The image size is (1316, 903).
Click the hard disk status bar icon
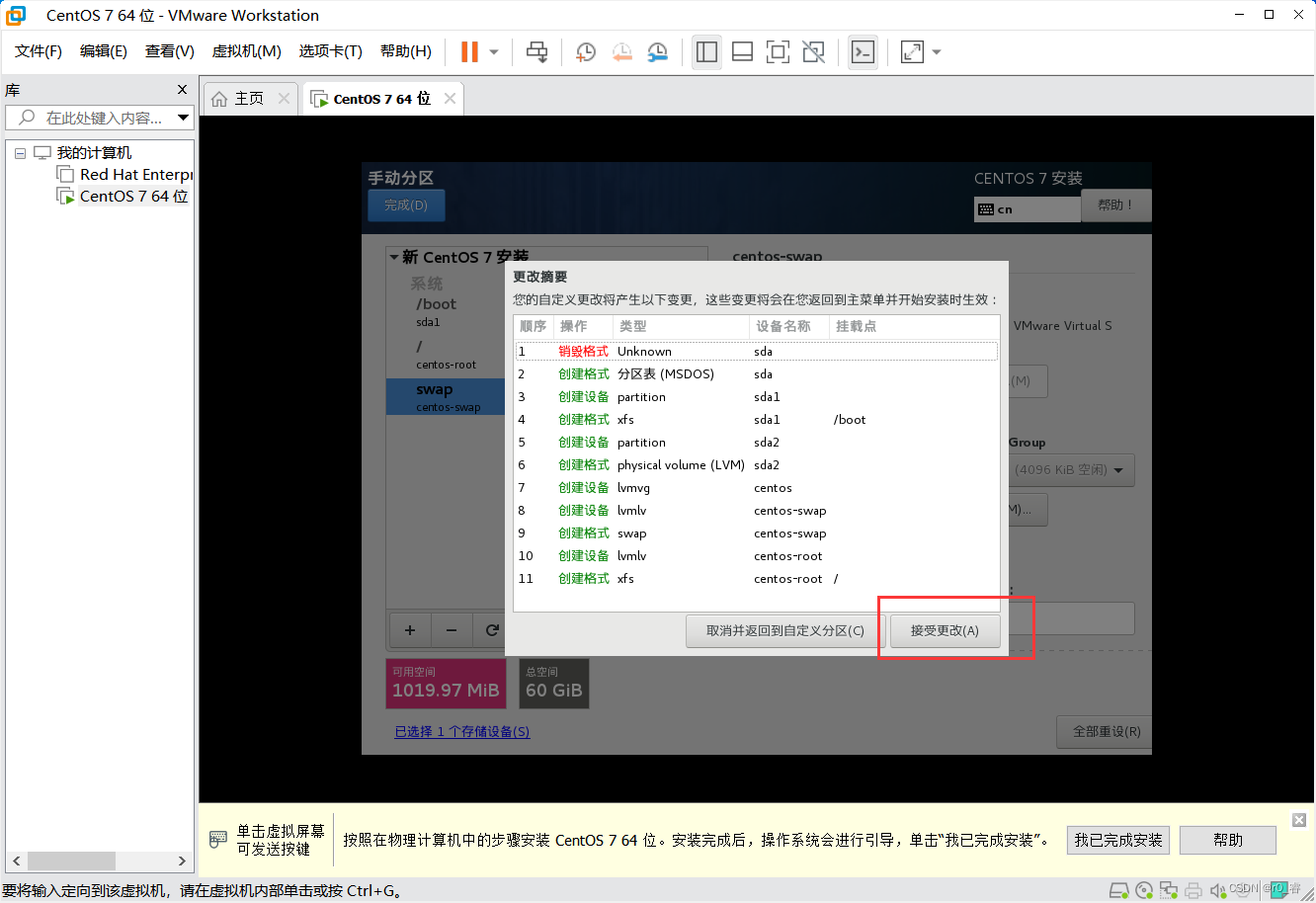(x=1118, y=890)
